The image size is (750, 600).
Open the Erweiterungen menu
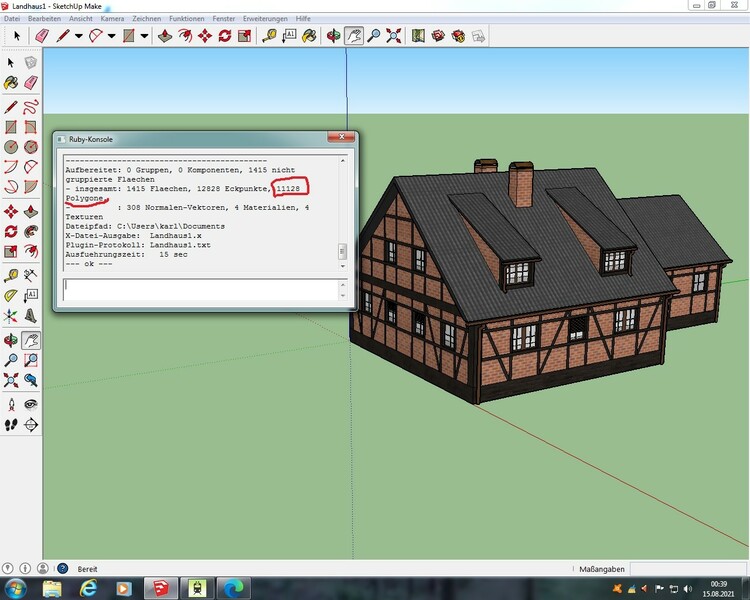[264, 19]
